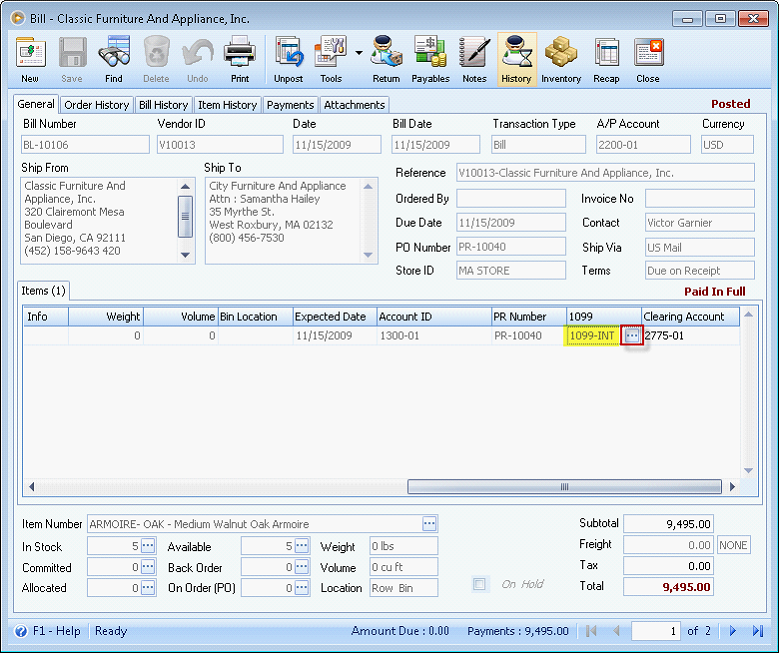Click the record number field showing 1
This screenshot has width=780, height=654.
656,631
